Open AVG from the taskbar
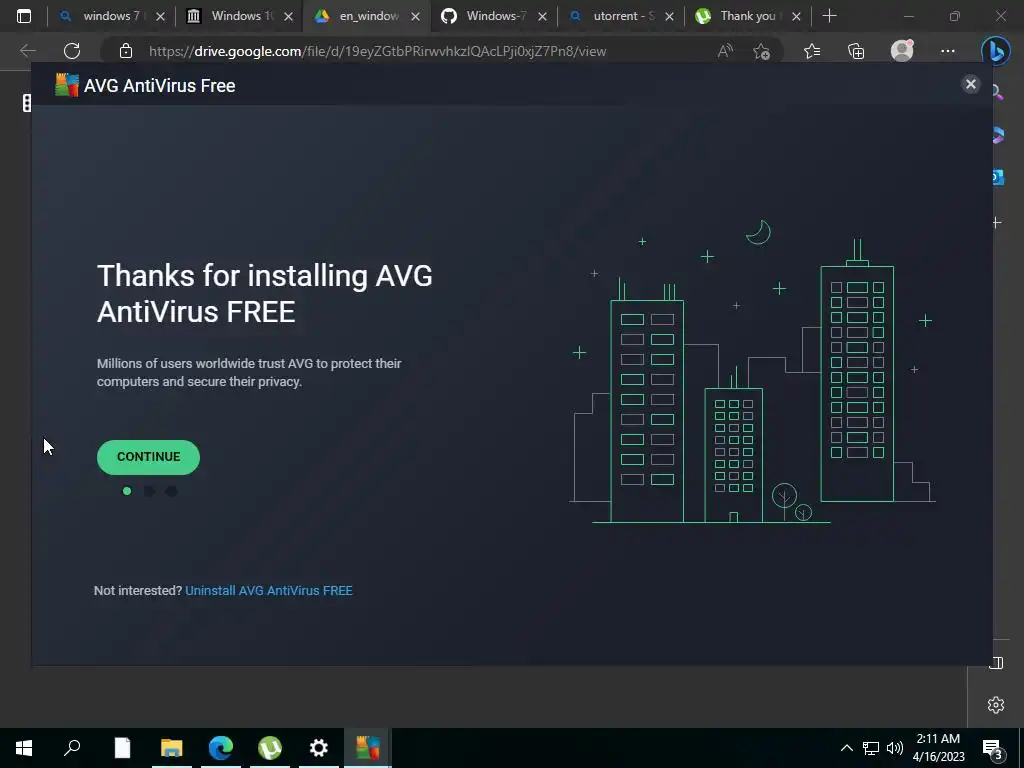The image size is (1024, 768). (x=368, y=748)
